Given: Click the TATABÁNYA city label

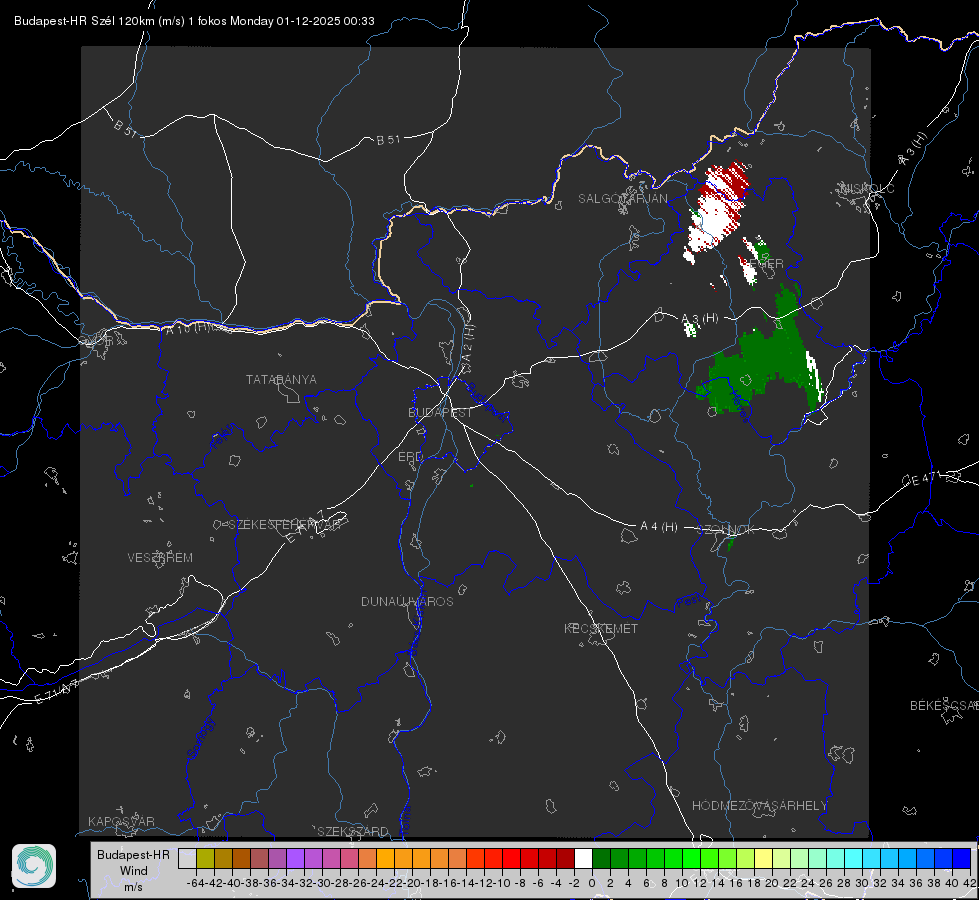Looking at the screenshot, I should 281,380.
